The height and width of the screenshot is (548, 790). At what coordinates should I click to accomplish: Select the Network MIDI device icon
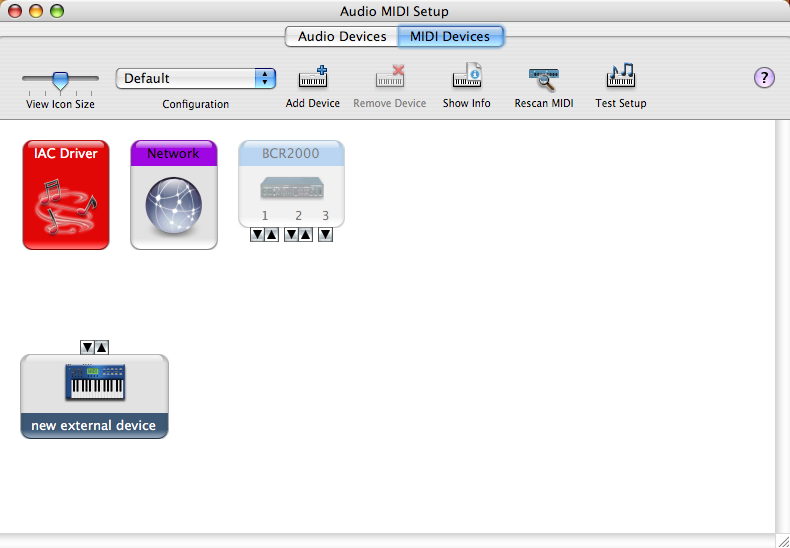pyautogui.click(x=174, y=195)
